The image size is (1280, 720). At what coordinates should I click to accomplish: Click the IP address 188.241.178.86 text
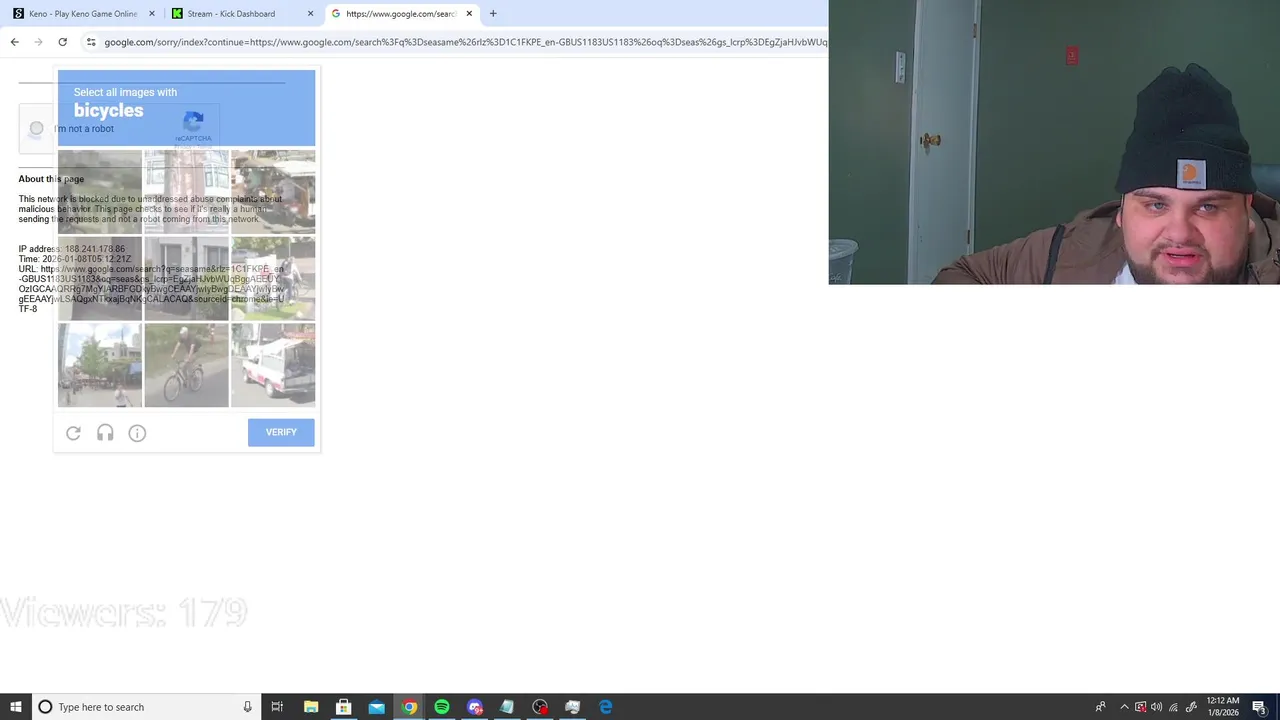click(x=72, y=249)
